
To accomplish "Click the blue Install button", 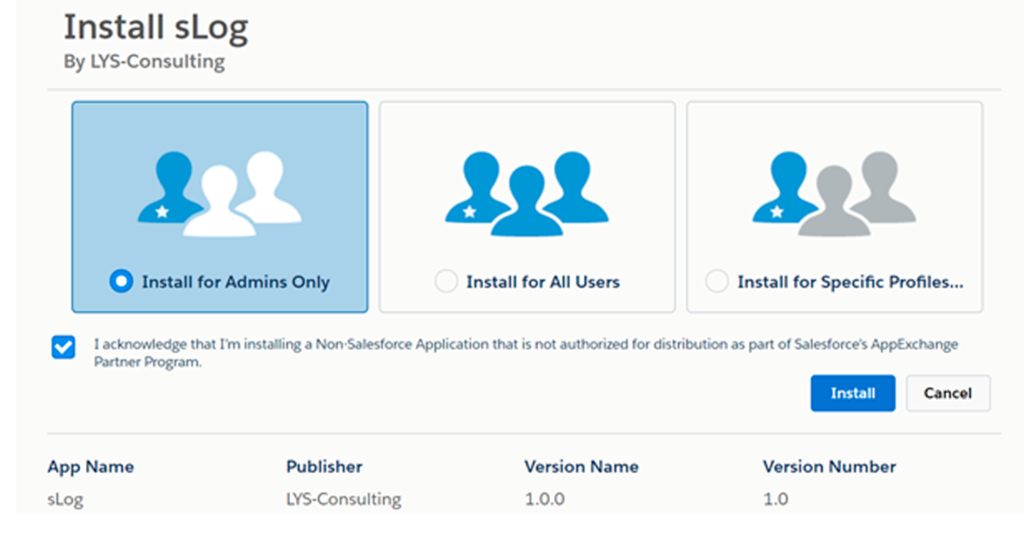I will [853, 393].
